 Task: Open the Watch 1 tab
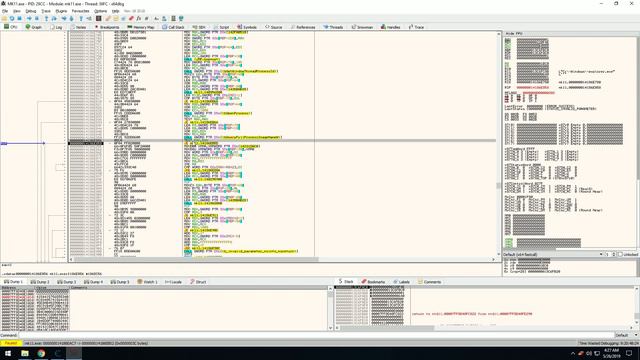pos(147,282)
